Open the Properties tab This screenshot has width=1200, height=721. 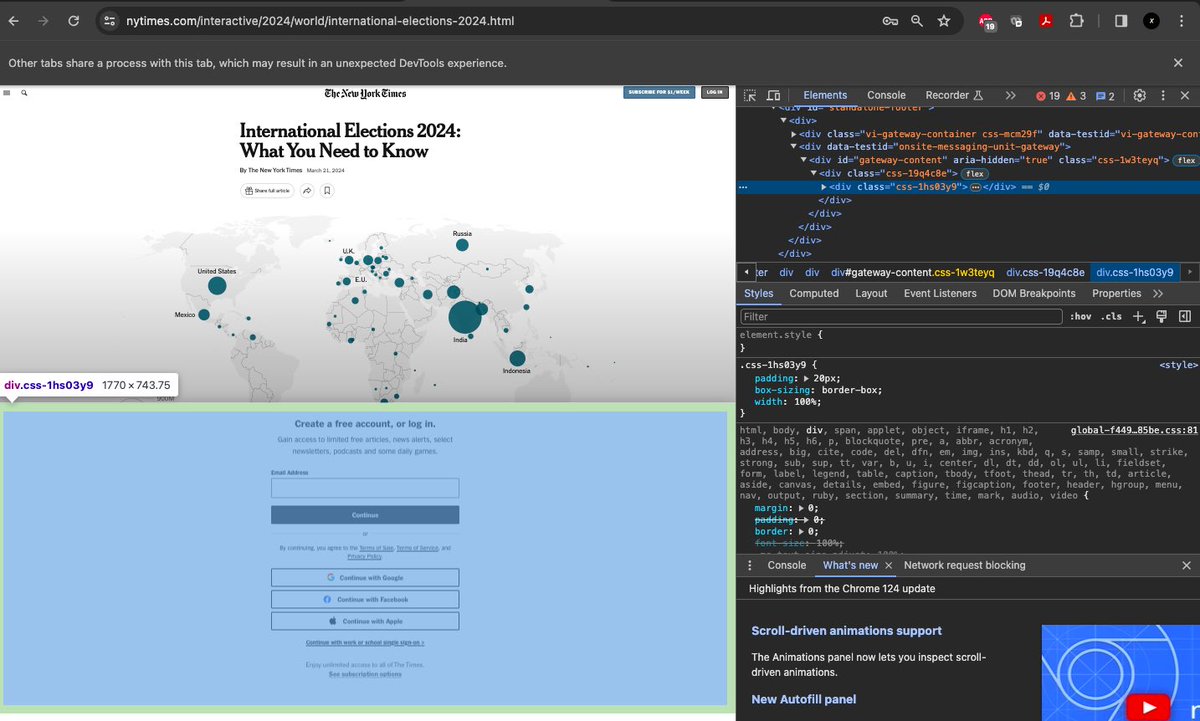[1116, 293]
